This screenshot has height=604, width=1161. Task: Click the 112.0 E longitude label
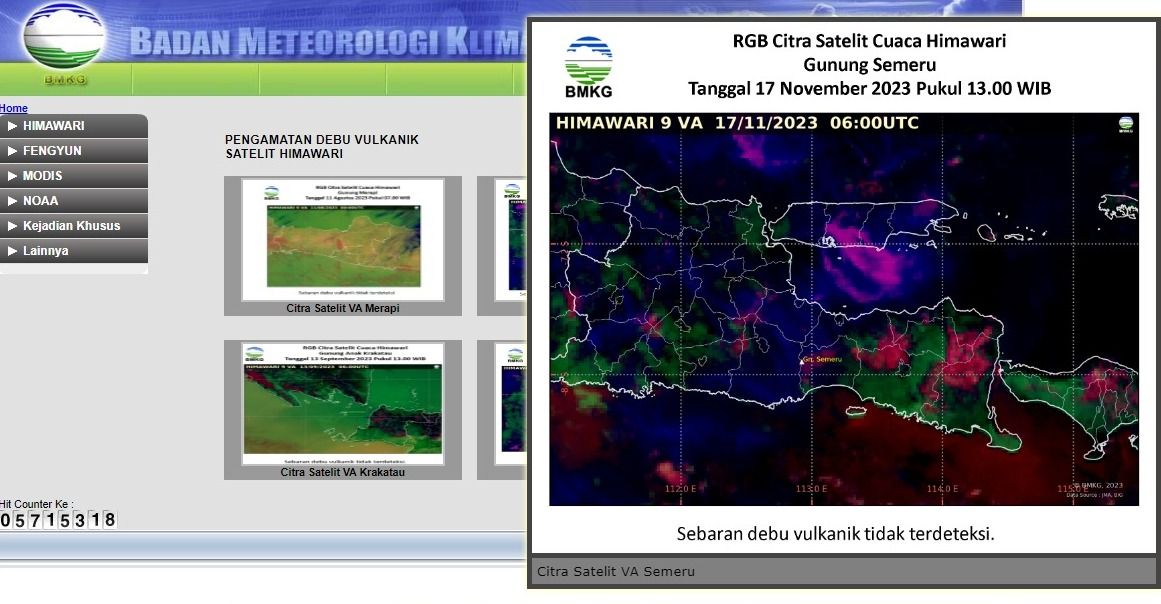click(x=681, y=489)
